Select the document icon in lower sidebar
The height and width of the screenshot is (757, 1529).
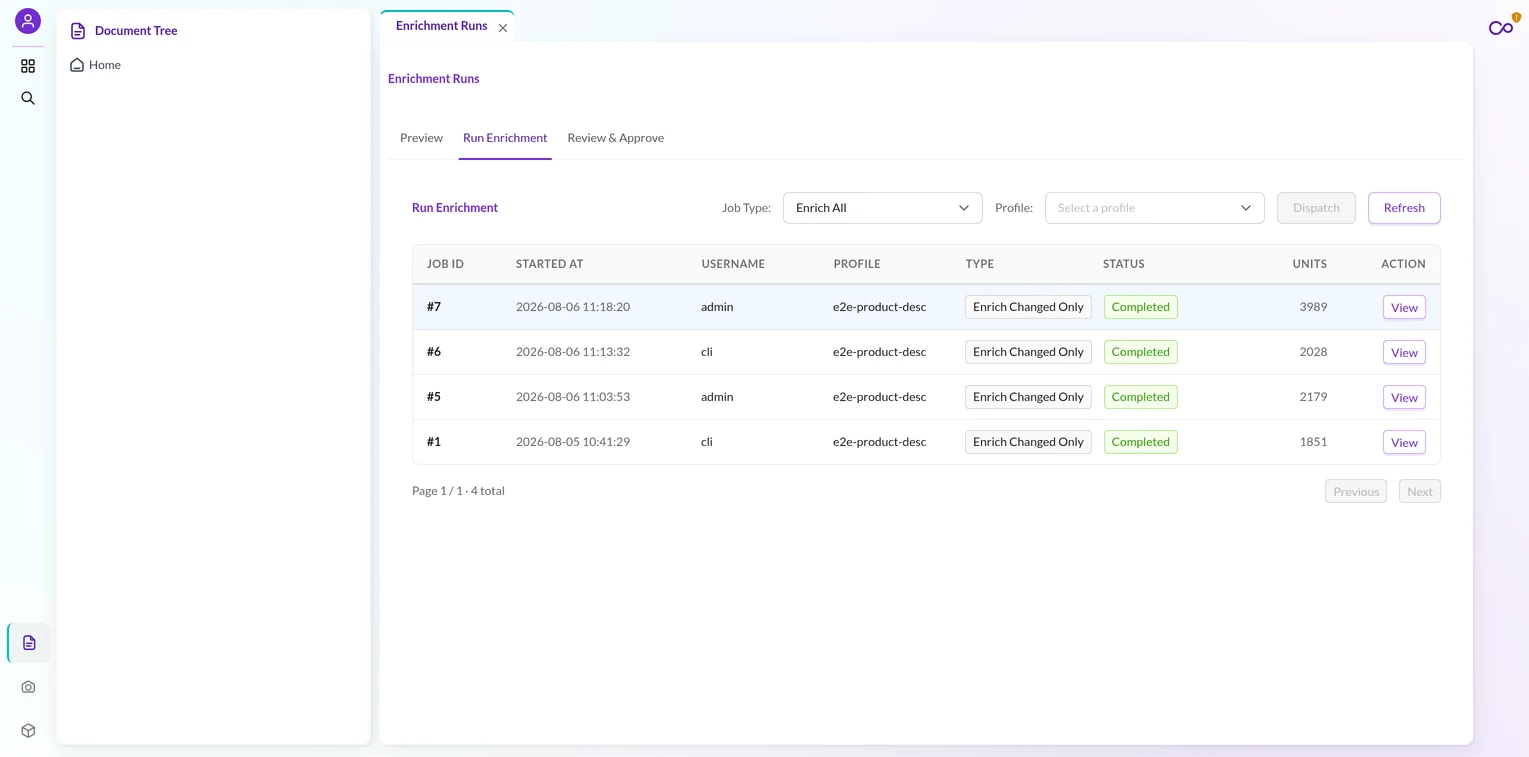click(29, 643)
